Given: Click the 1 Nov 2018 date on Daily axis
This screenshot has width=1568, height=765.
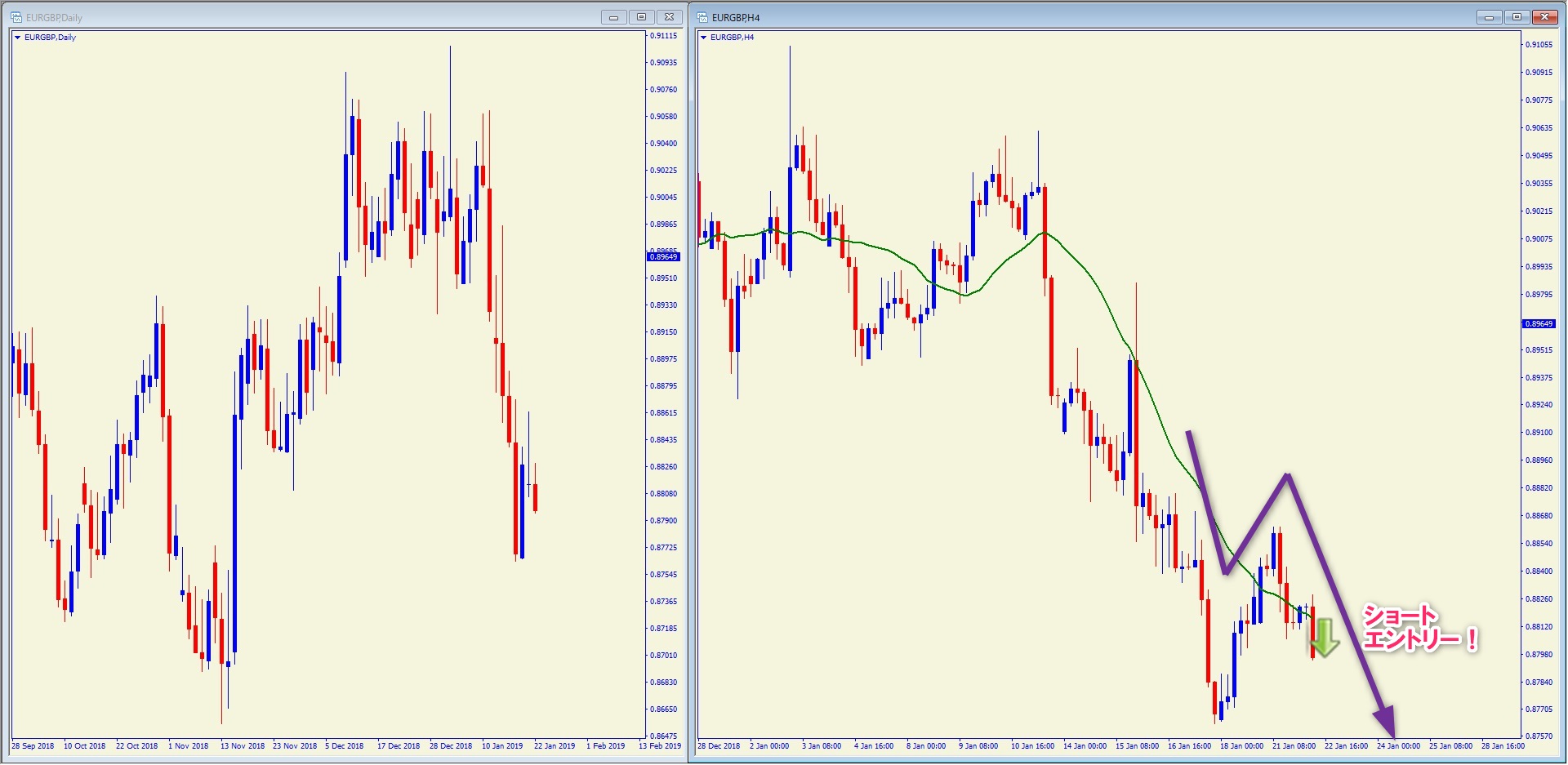Looking at the screenshot, I should [188, 746].
